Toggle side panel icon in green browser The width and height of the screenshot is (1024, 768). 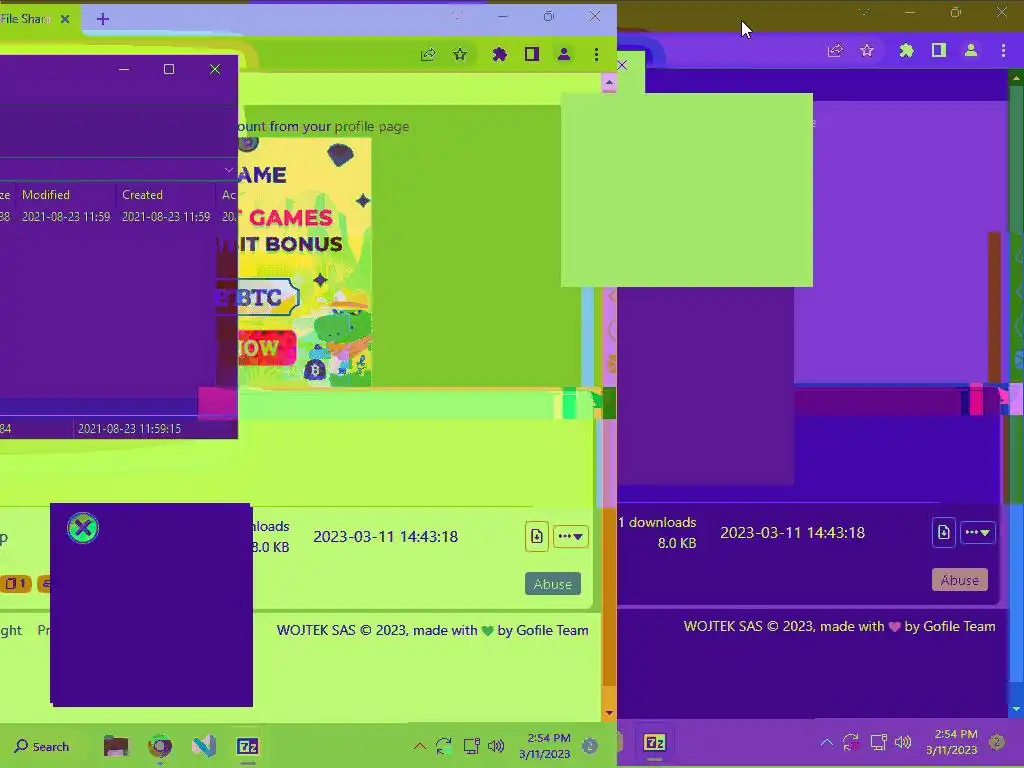pos(532,54)
